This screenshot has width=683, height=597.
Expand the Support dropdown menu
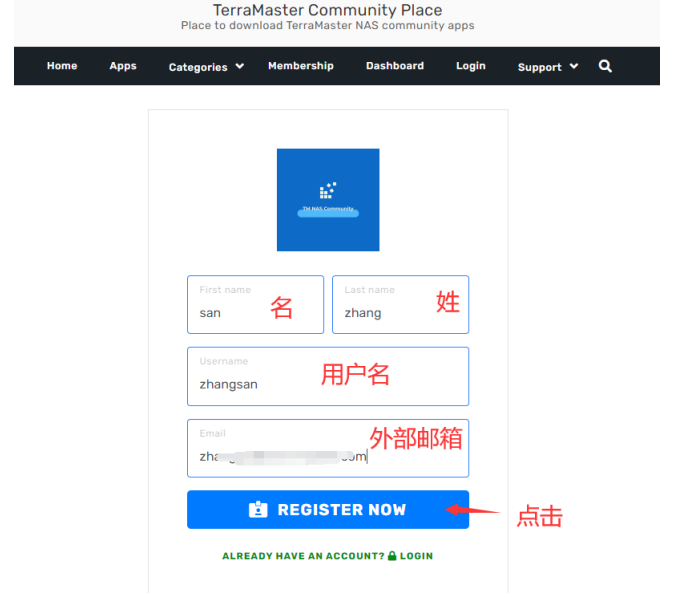click(548, 67)
